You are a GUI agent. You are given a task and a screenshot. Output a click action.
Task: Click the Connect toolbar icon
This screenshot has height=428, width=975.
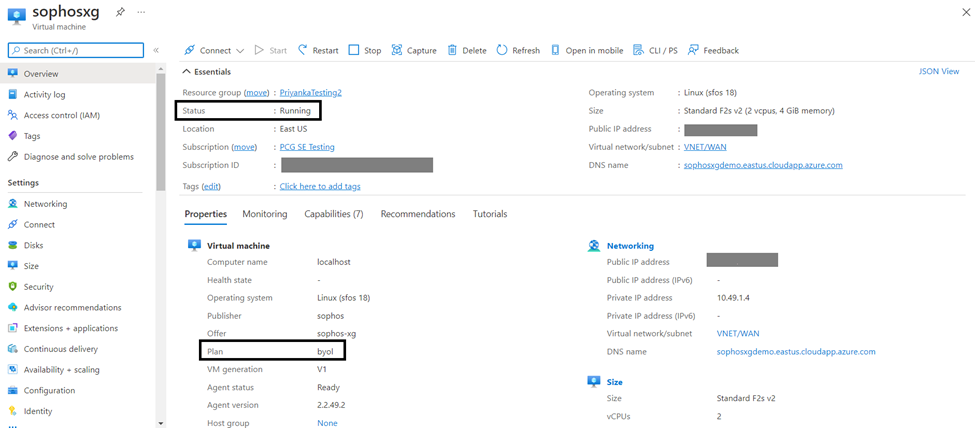pyautogui.click(x=189, y=50)
